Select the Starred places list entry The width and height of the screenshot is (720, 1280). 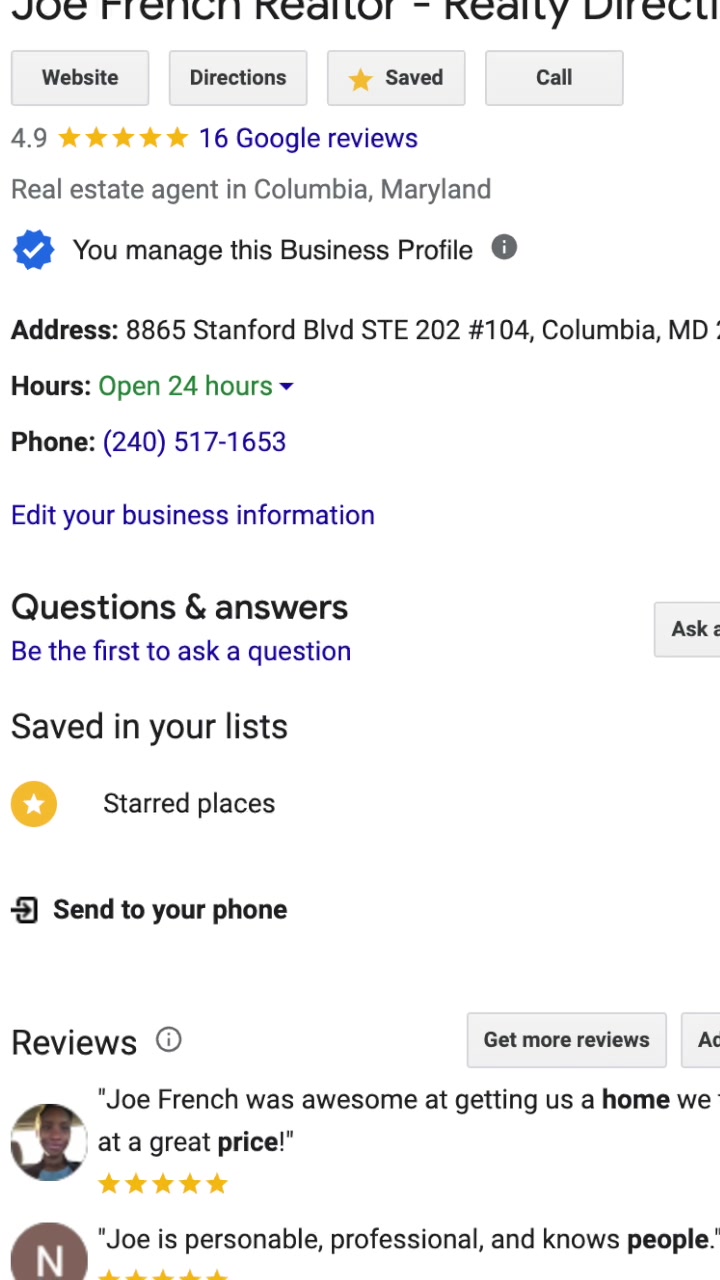[x=189, y=804]
